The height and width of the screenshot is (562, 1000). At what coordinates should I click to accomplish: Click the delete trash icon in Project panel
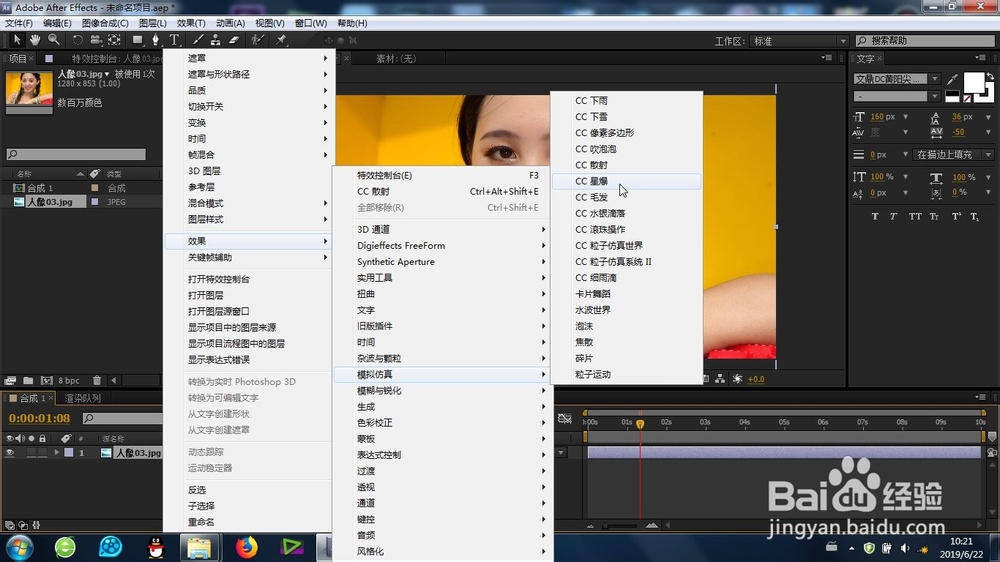[x=97, y=380]
